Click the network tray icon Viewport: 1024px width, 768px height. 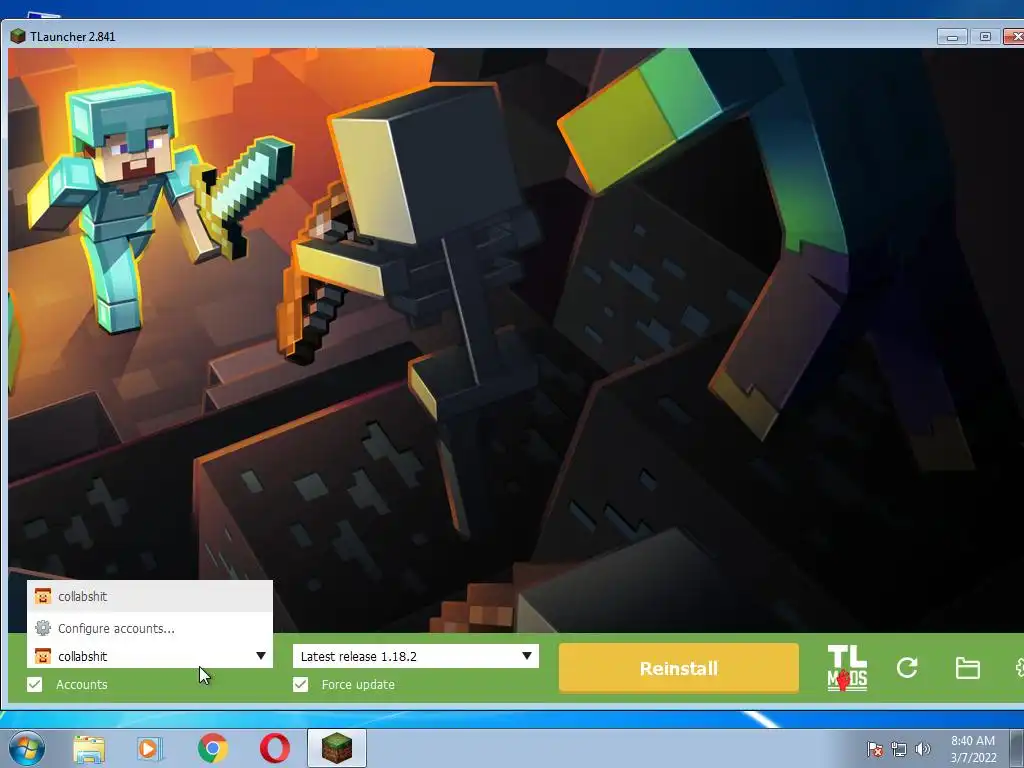899,749
